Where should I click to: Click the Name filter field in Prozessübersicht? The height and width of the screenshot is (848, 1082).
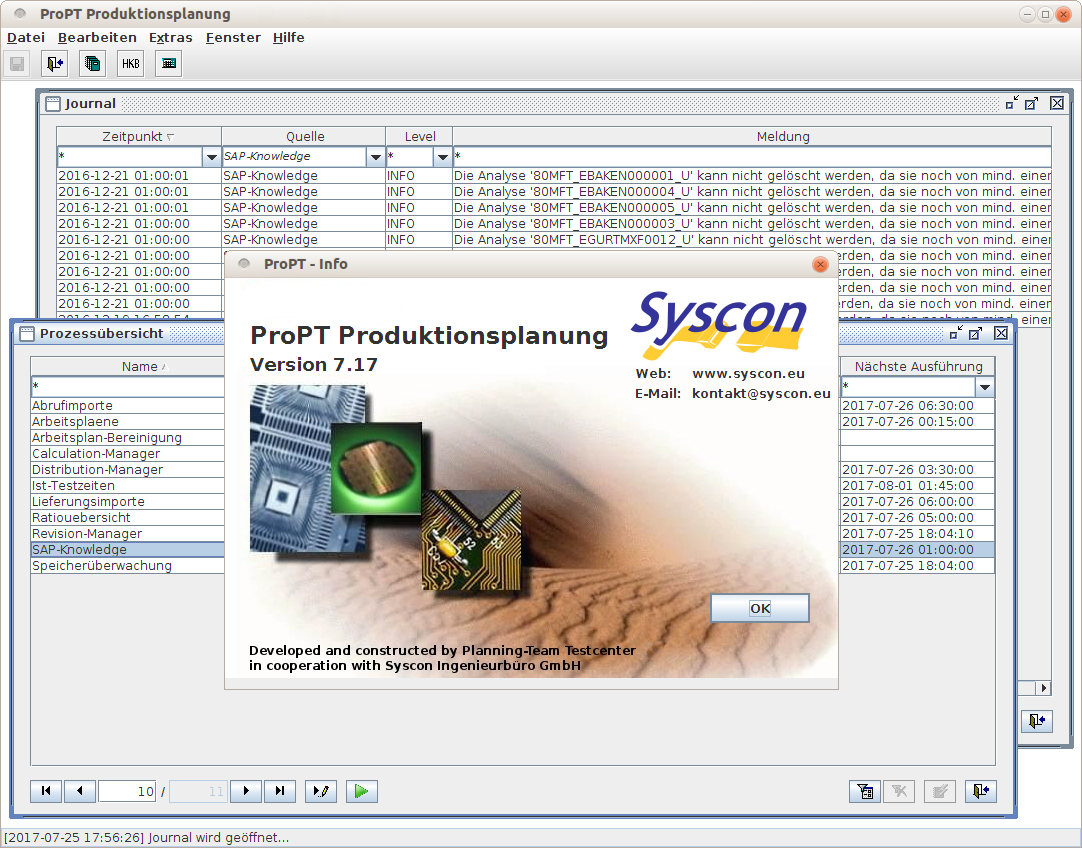pyautogui.click(x=128, y=386)
